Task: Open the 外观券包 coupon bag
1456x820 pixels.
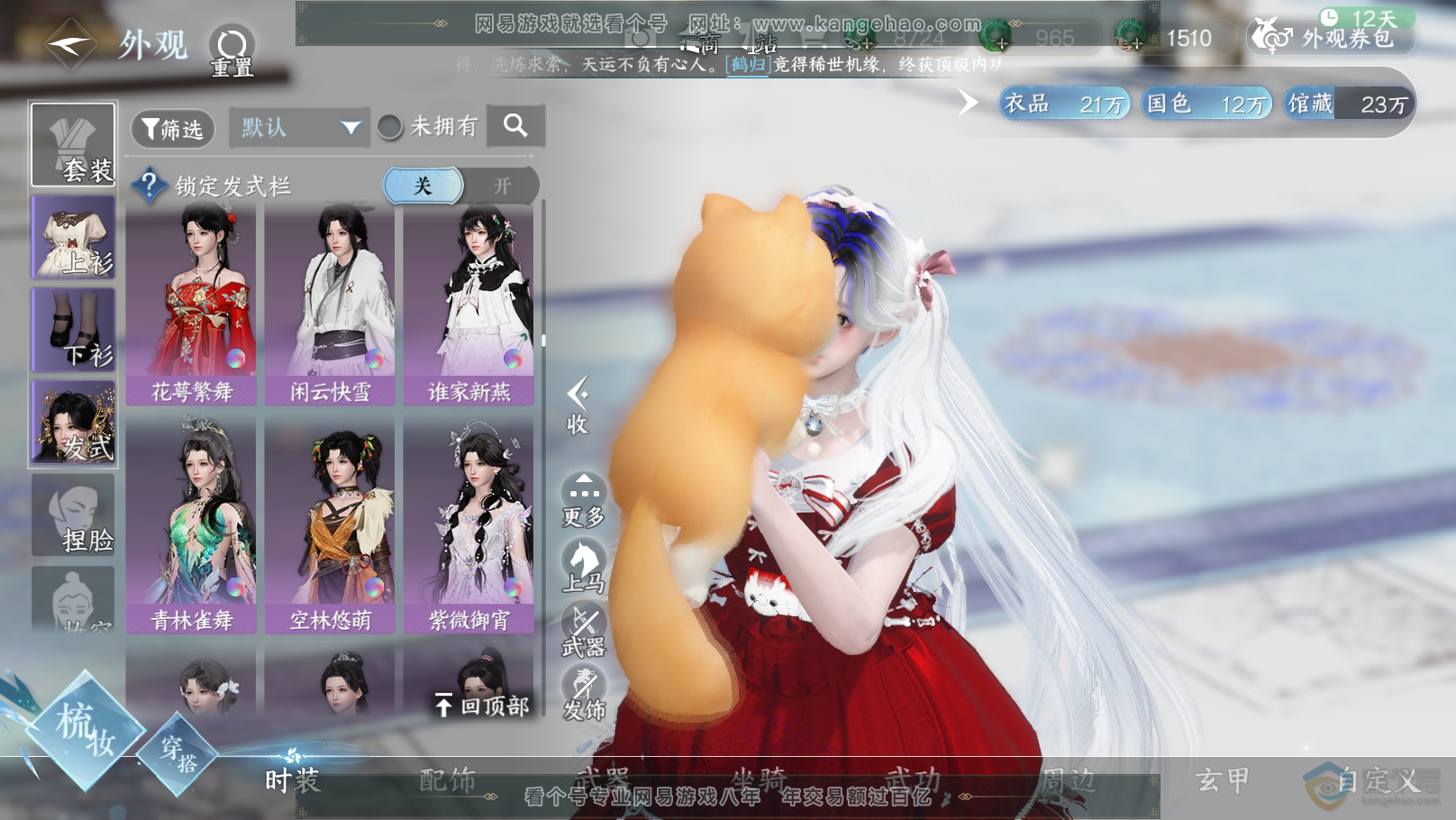Action: click(1330, 38)
